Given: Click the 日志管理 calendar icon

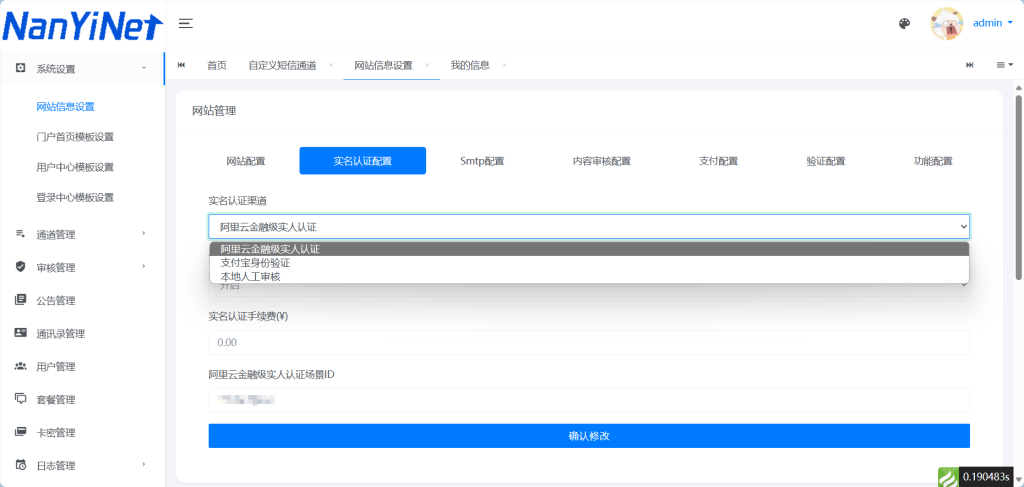Looking at the screenshot, I should click(x=20, y=465).
